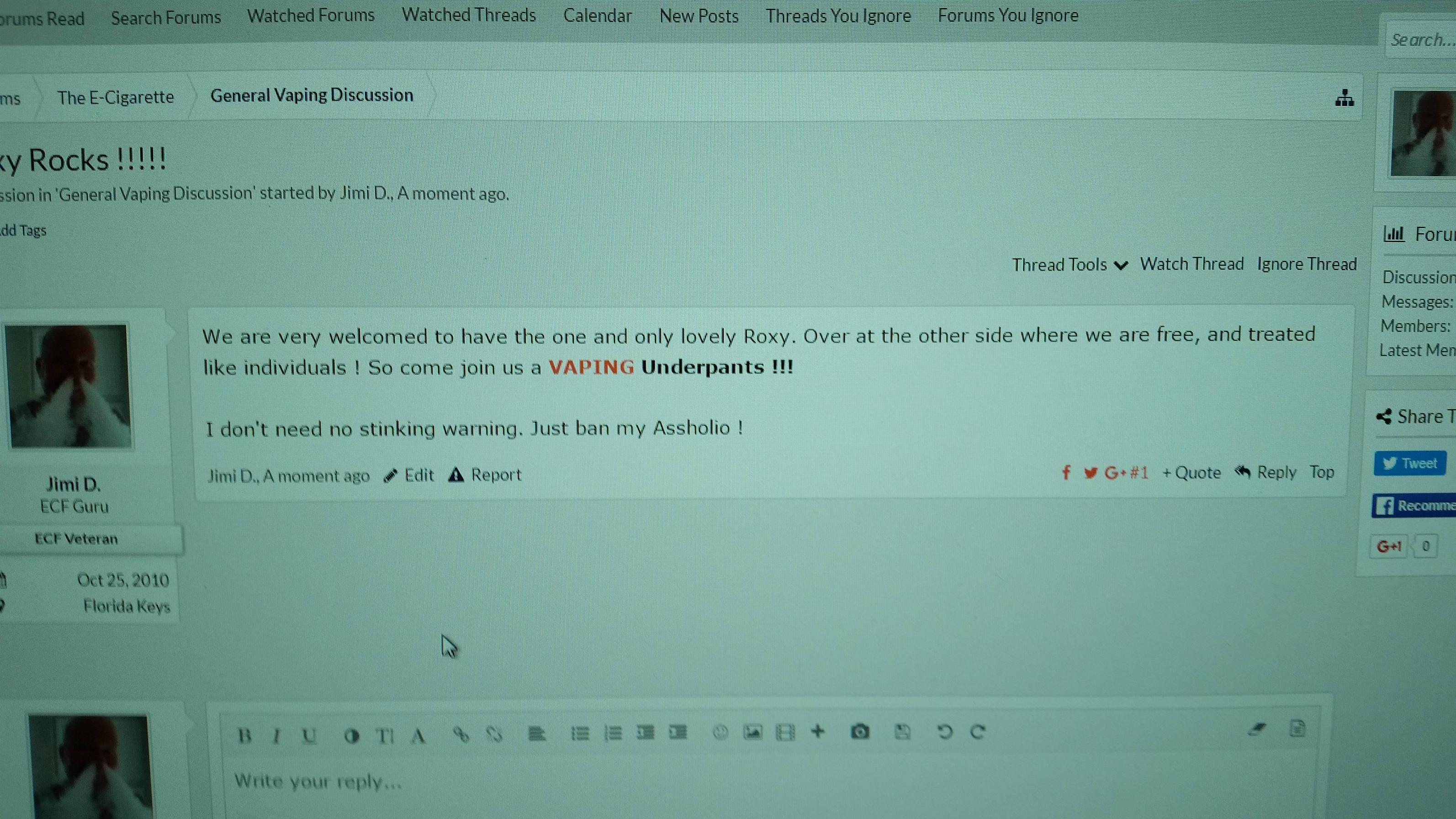This screenshot has height=819, width=1456.
Task: Click the camera upload icon
Action: pos(860,732)
